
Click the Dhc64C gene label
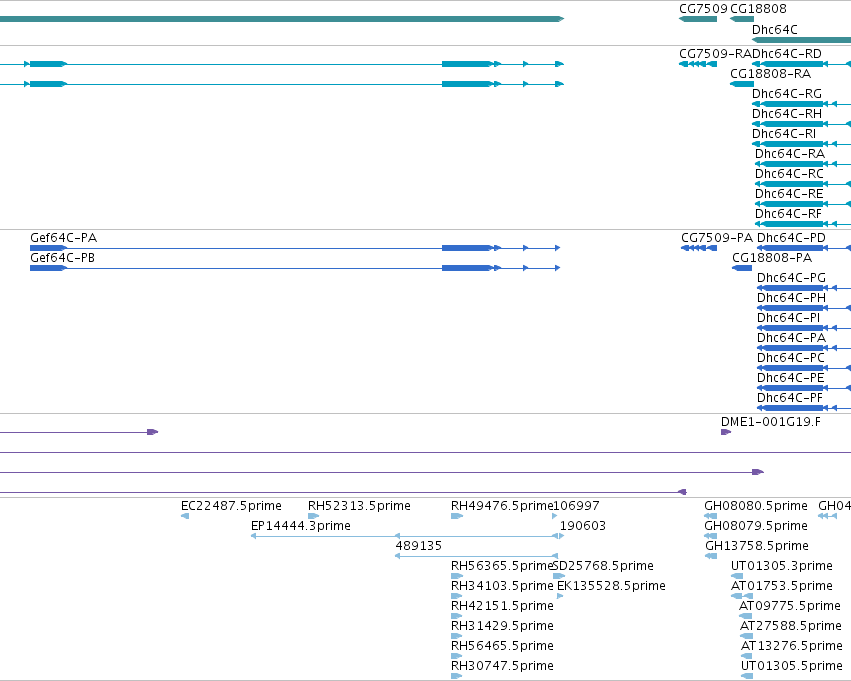click(x=774, y=29)
